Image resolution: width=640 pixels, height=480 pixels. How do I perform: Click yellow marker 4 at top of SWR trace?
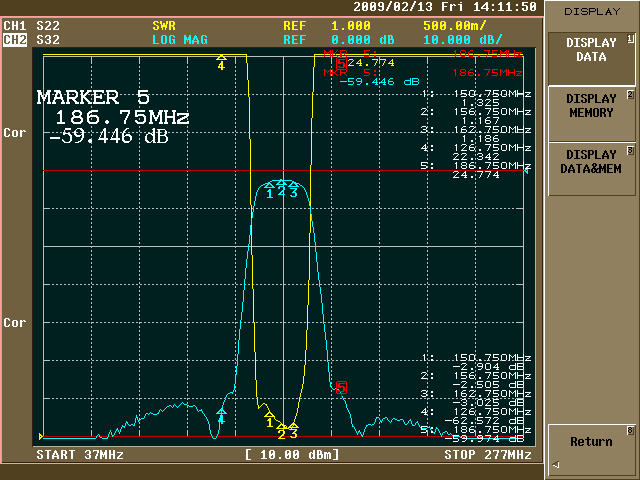221,64
